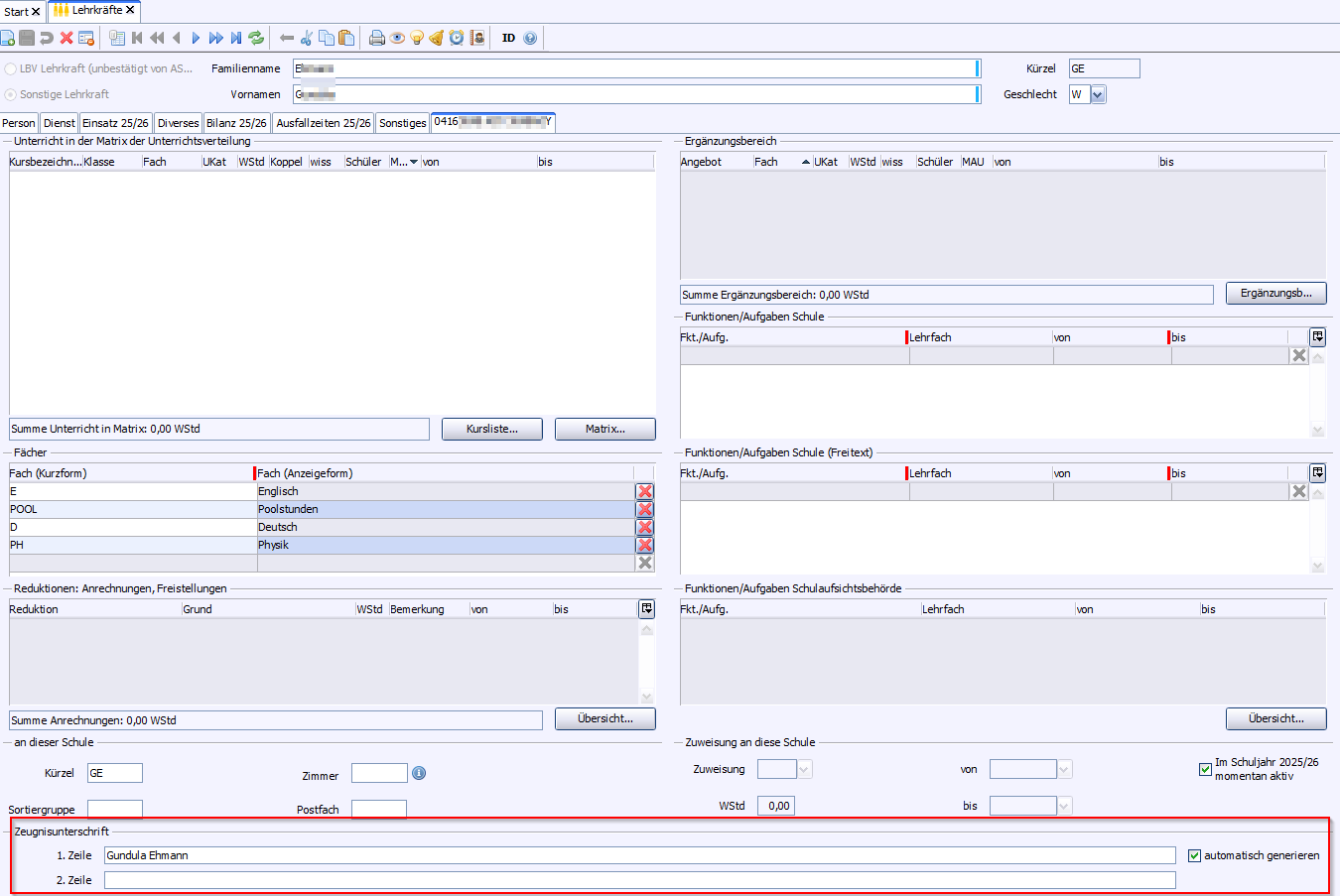Click the red X delete icon in toolbar
1340x896 pixels.
click(67, 38)
